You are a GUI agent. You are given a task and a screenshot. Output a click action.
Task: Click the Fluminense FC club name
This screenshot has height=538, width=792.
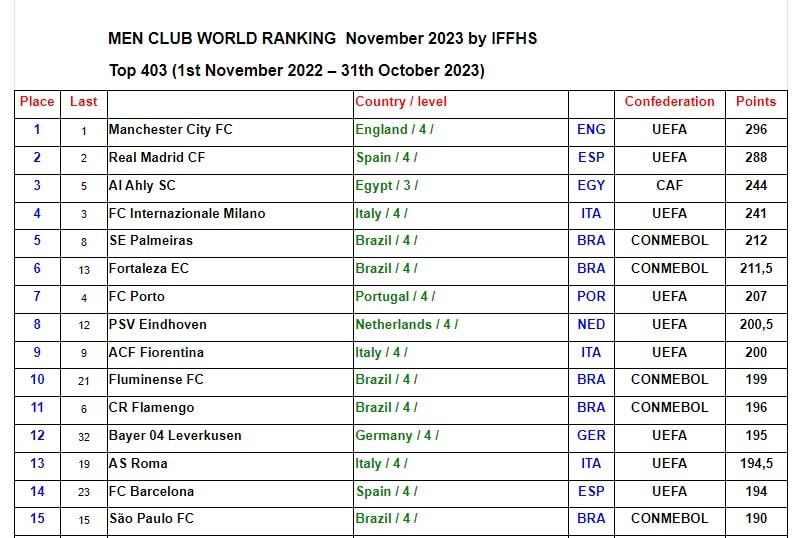coord(156,379)
